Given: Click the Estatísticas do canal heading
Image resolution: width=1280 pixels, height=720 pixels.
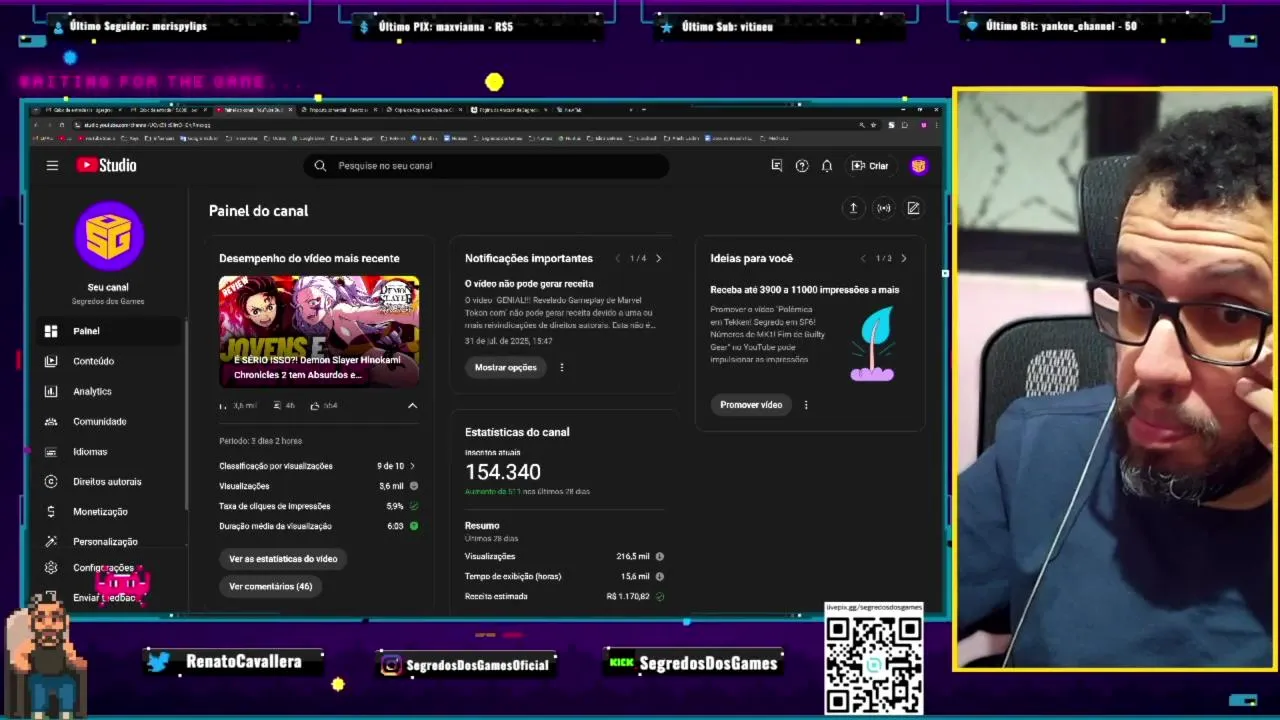Looking at the screenshot, I should tap(517, 432).
